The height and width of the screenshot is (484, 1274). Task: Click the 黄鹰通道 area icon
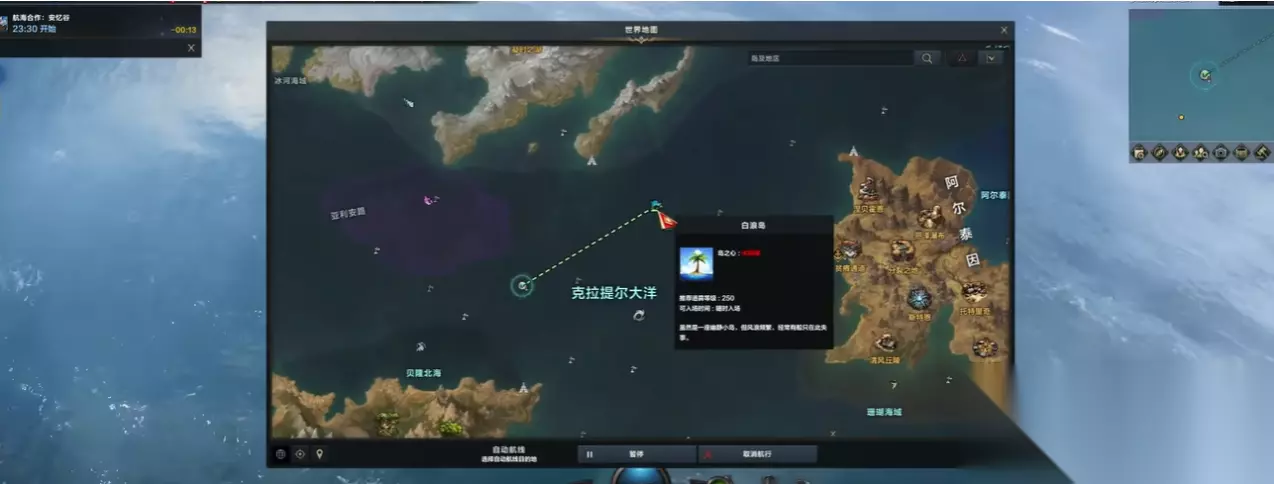[851, 249]
